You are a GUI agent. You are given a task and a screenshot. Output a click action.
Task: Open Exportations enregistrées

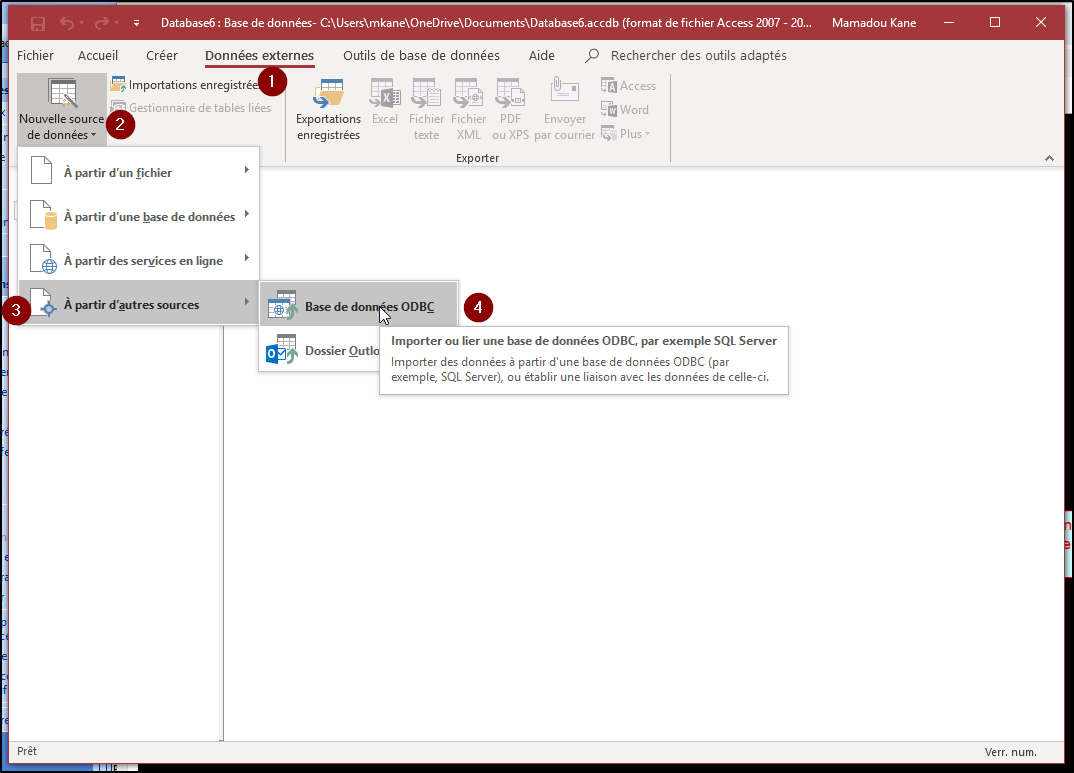pos(328,110)
